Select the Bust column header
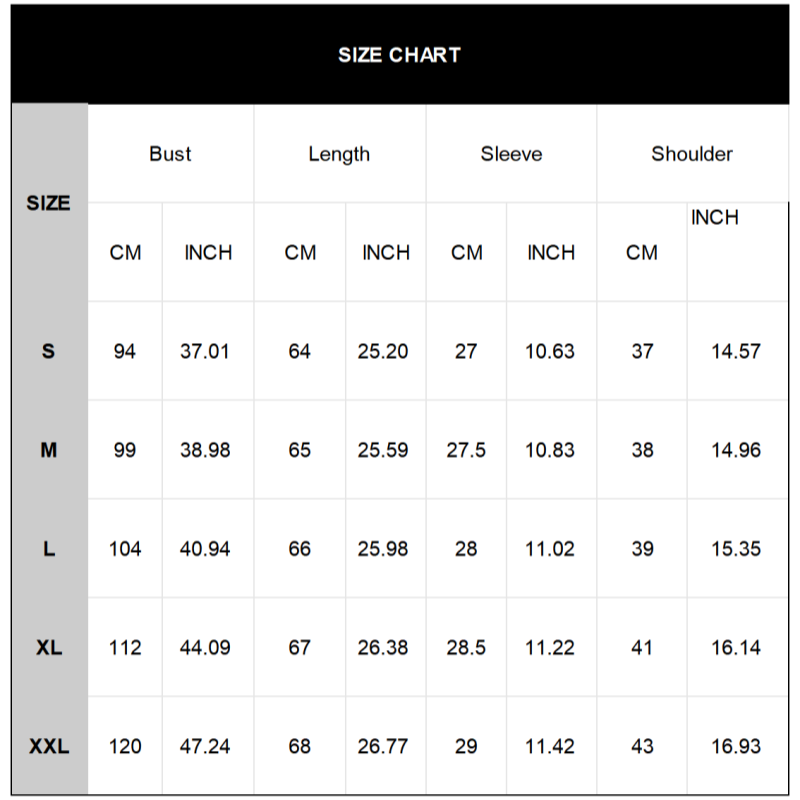800x800 pixels. pos(170,154)
